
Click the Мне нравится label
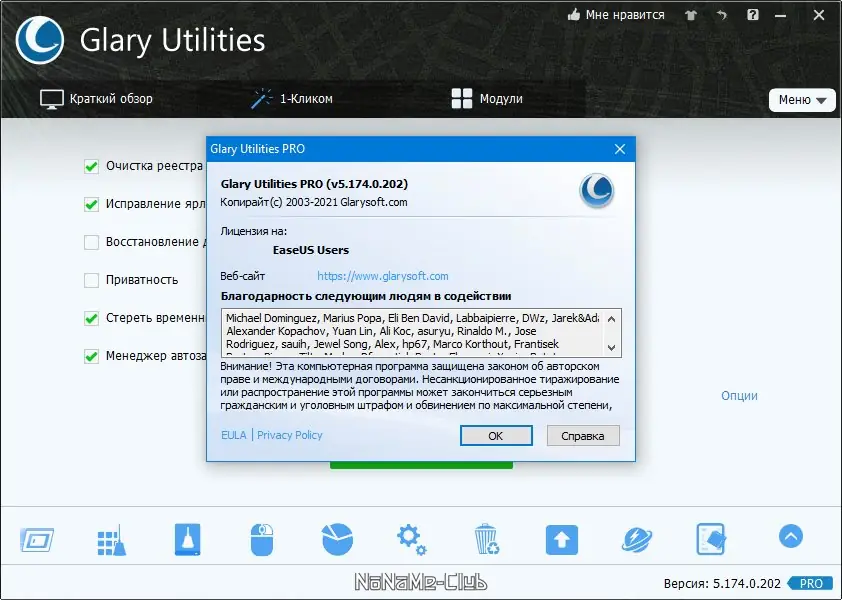(x=625, y=15)
